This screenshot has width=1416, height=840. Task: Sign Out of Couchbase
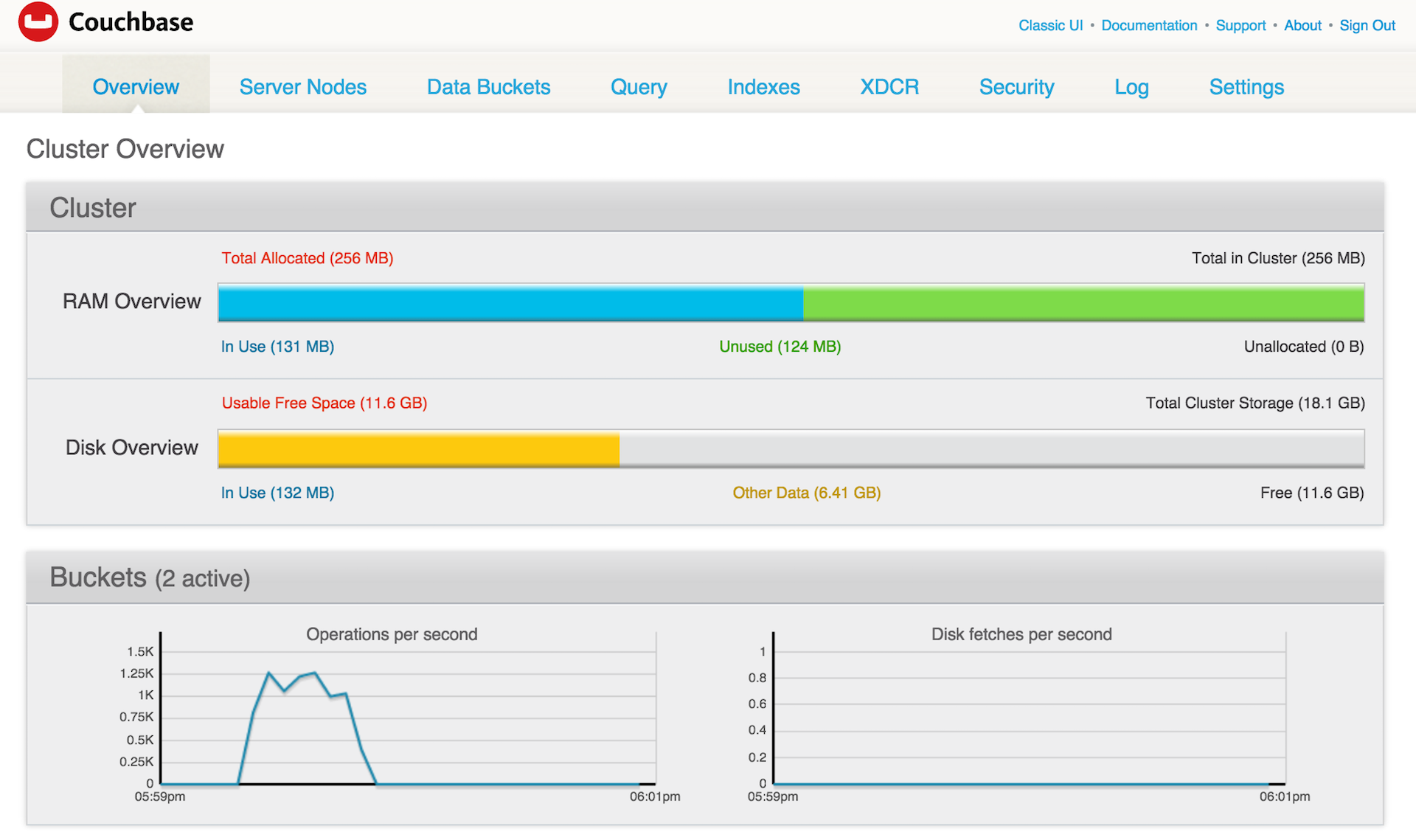(1367, 25)
